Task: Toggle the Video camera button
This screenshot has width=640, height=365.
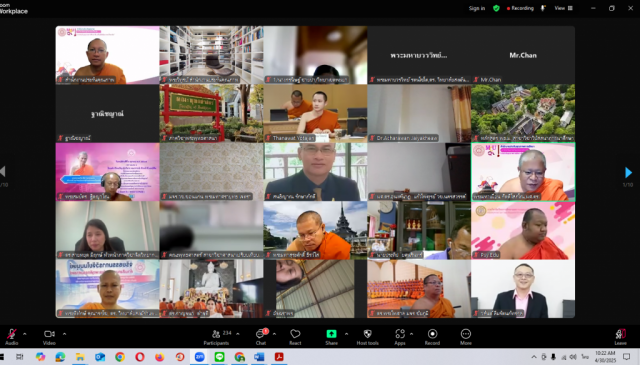Action: (49, 334)
